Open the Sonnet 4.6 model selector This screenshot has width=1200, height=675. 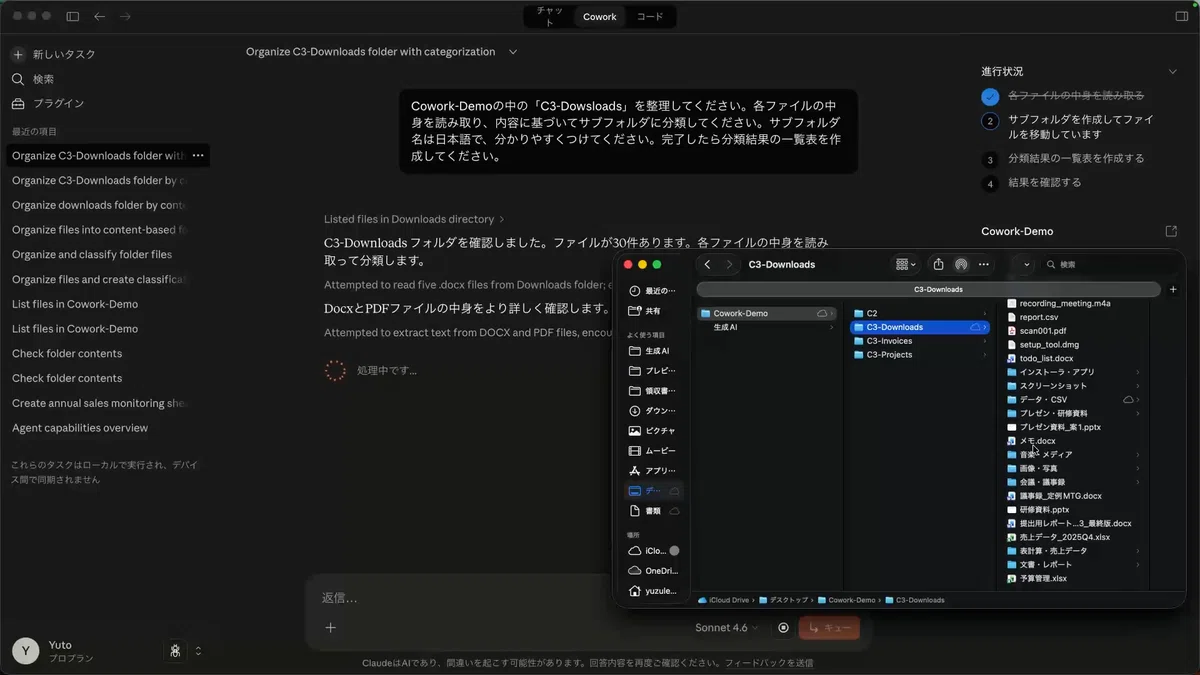726,628
